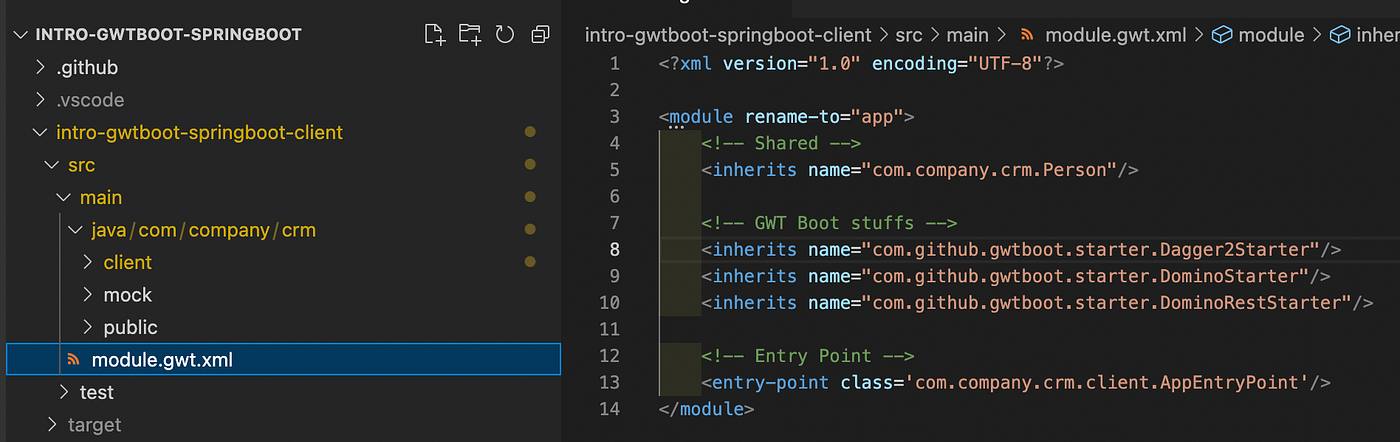Image resolution: width=1400 pixels, height=442 pixels.
Task: Refresh the Explorer file tree
Action: pyautogui.click(x=505, y=35)
